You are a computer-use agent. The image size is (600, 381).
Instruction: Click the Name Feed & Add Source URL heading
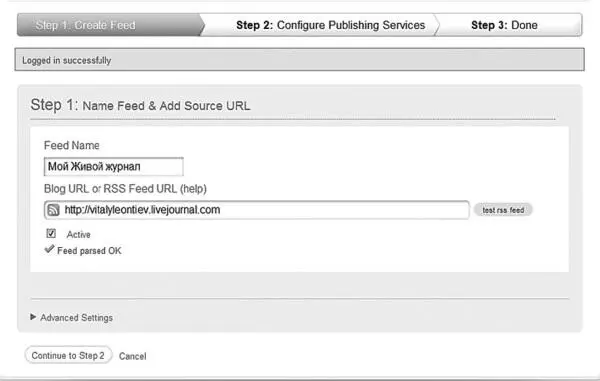tap(166, 106)
